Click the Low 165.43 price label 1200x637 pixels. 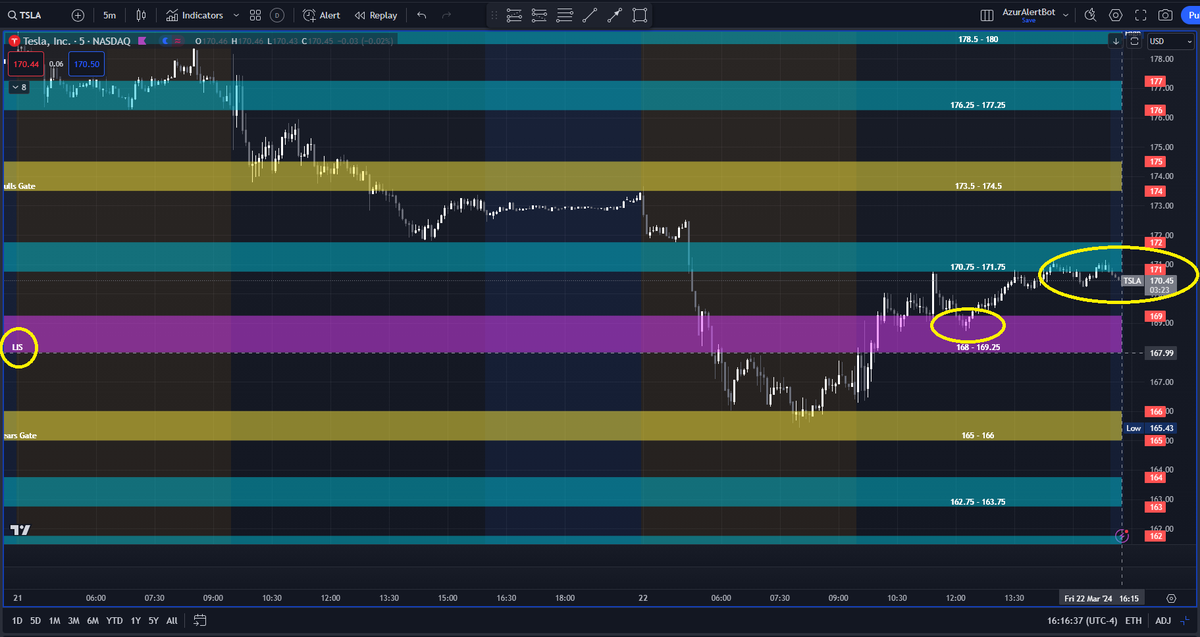[1149, 428]
